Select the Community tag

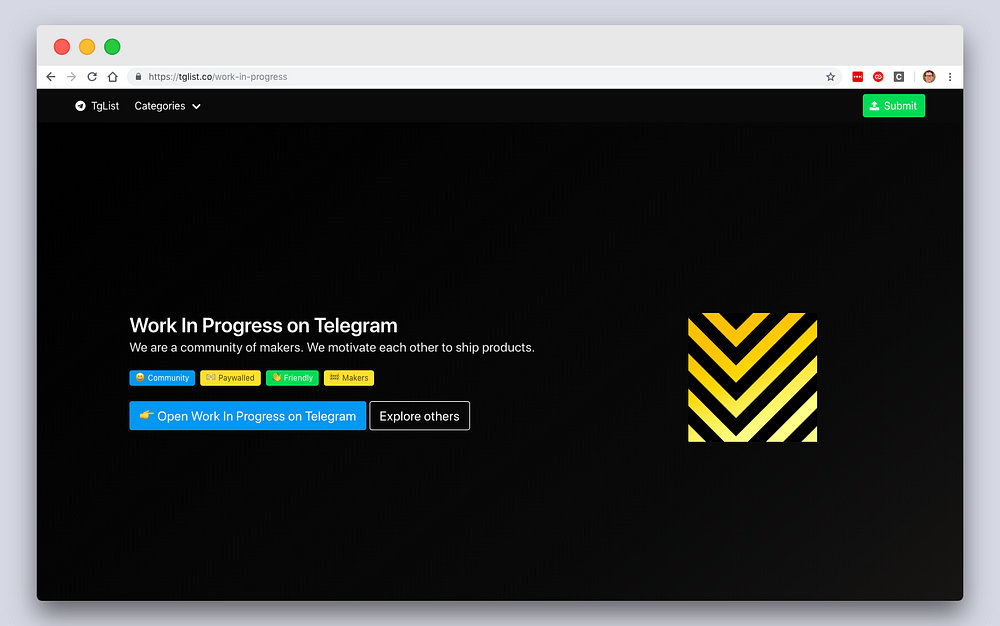click(x=162, y=378)
